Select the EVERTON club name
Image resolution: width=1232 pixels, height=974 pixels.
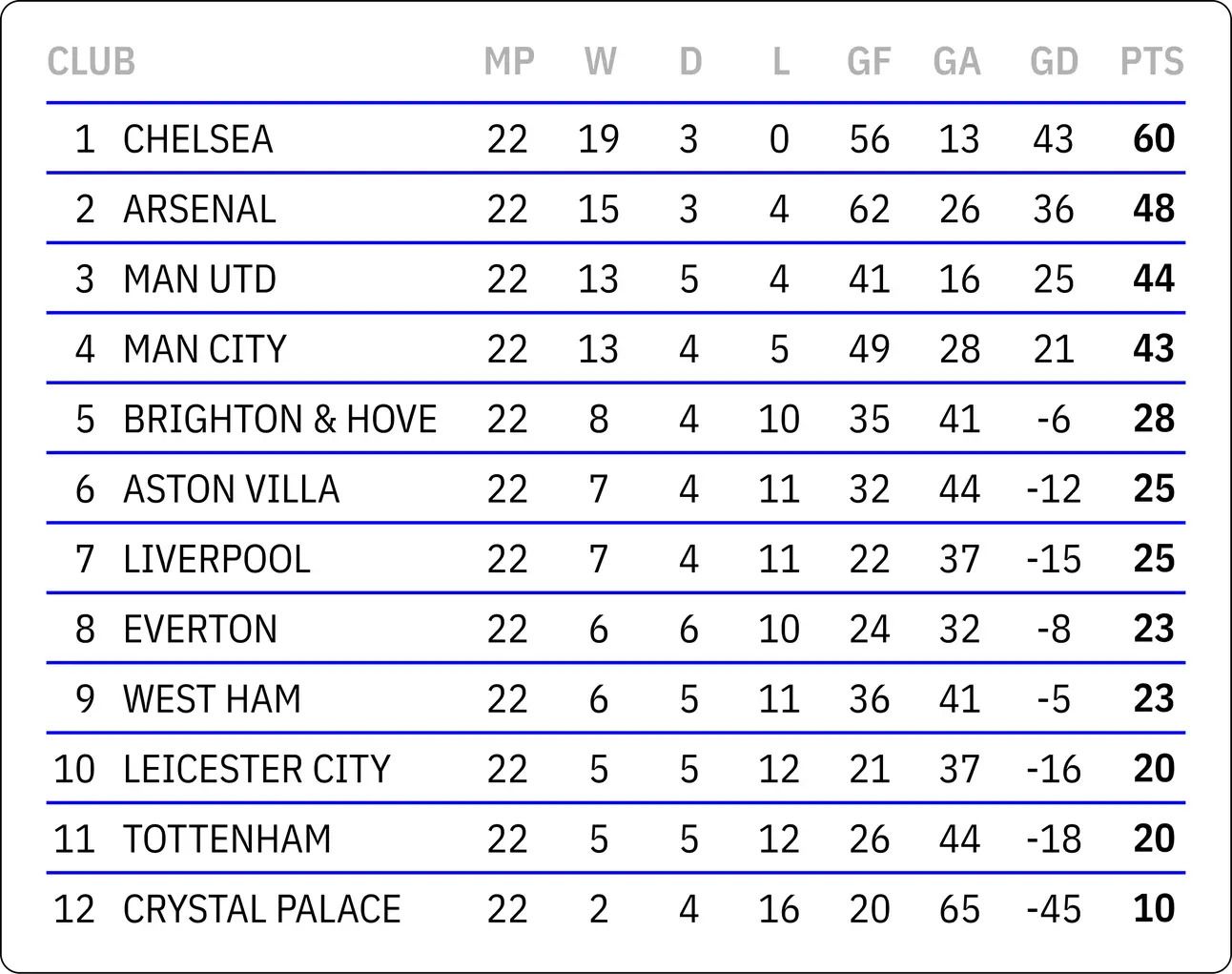click(200, 630)
